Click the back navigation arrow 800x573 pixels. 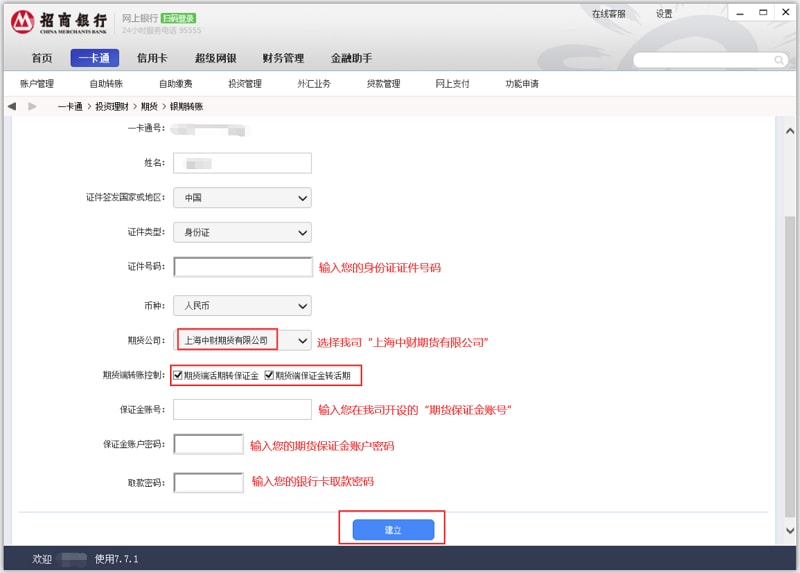point(12,106)
